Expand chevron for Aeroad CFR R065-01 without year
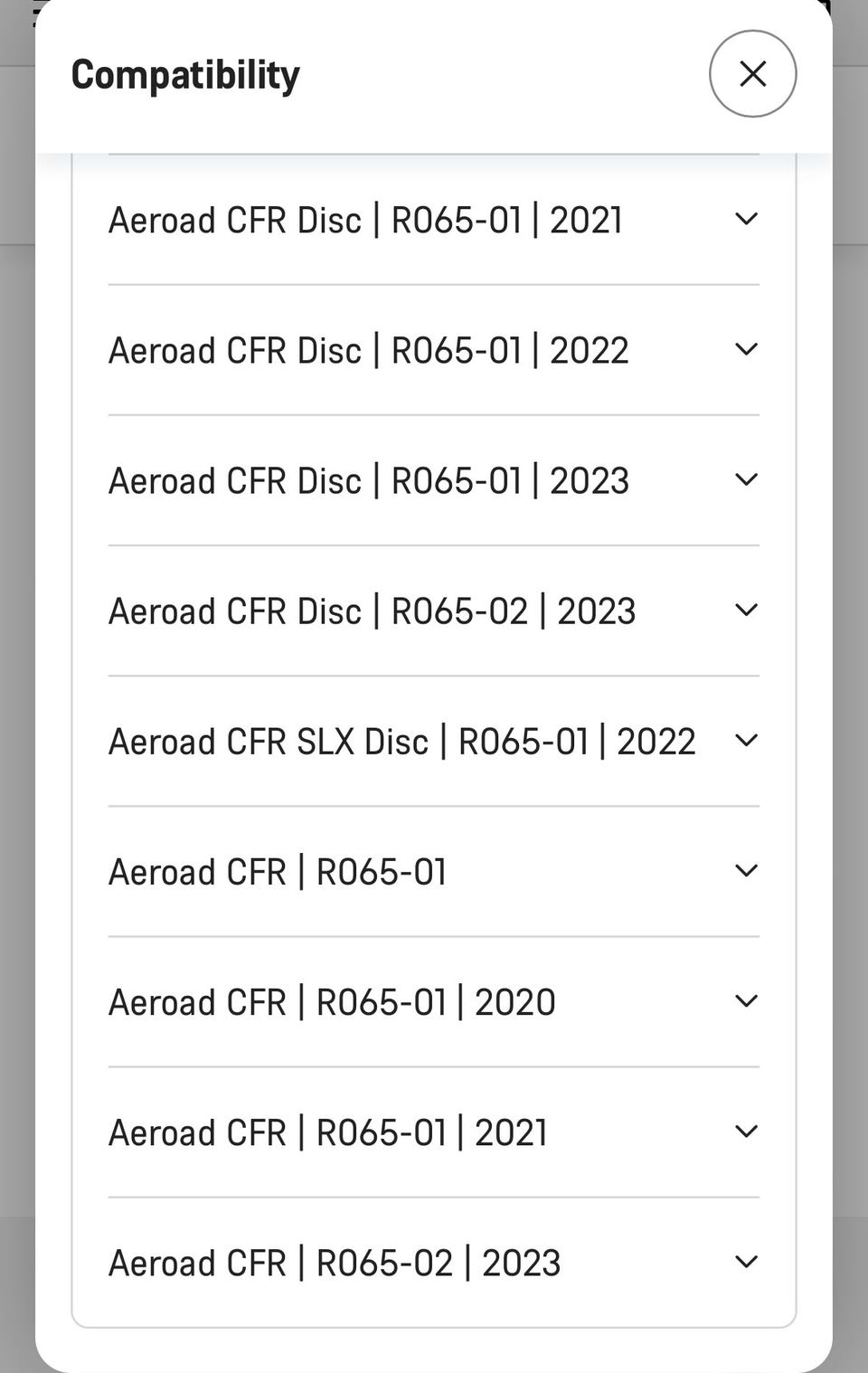 [x=746, y=870]
